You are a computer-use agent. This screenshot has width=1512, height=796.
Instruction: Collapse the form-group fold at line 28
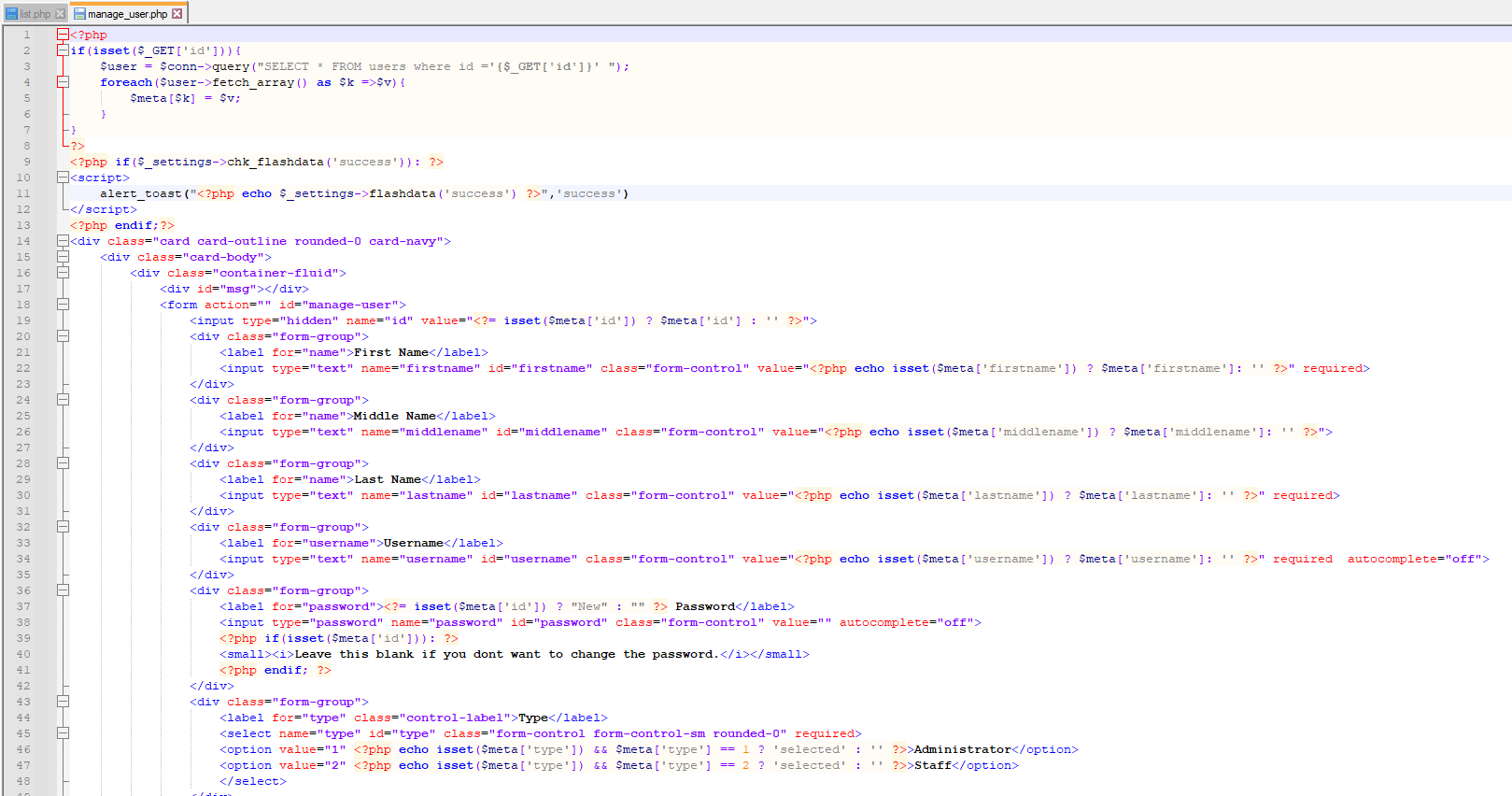pos(63,463)
